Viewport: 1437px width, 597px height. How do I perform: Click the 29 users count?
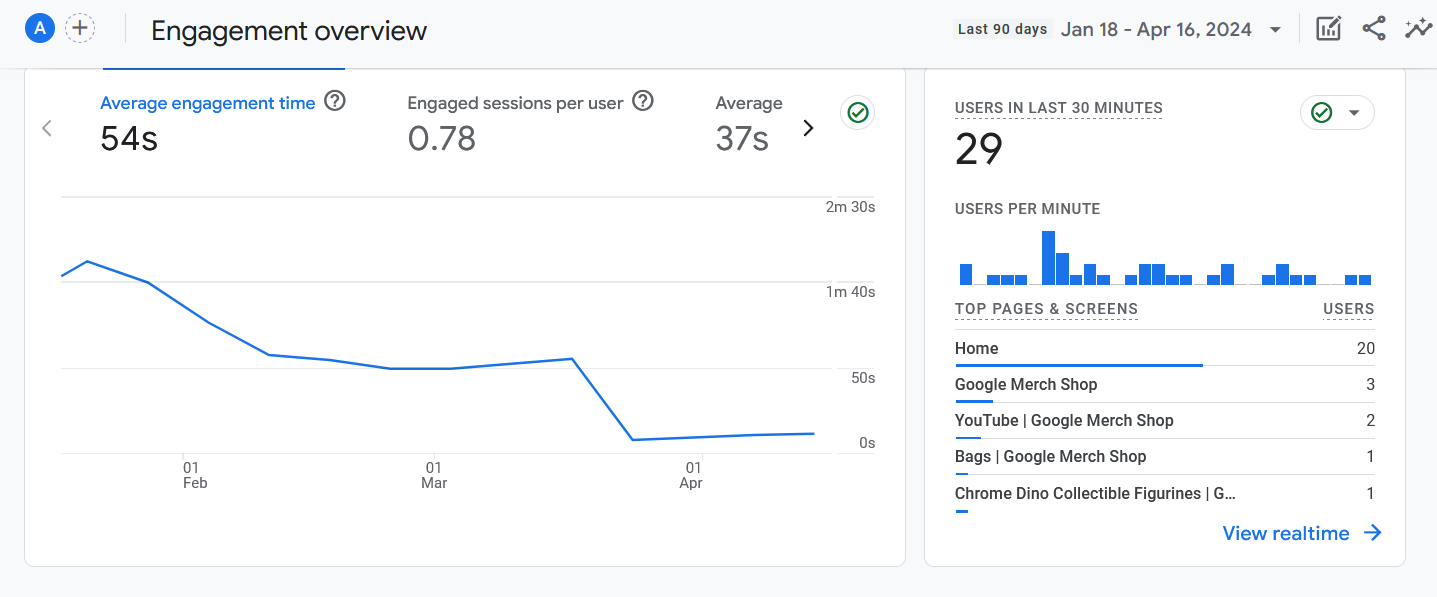(979, 150)
